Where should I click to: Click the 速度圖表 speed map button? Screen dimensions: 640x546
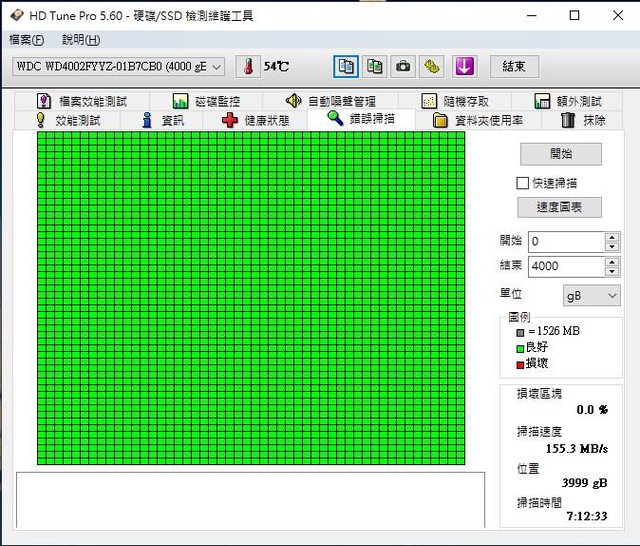[x=559, y=207]
